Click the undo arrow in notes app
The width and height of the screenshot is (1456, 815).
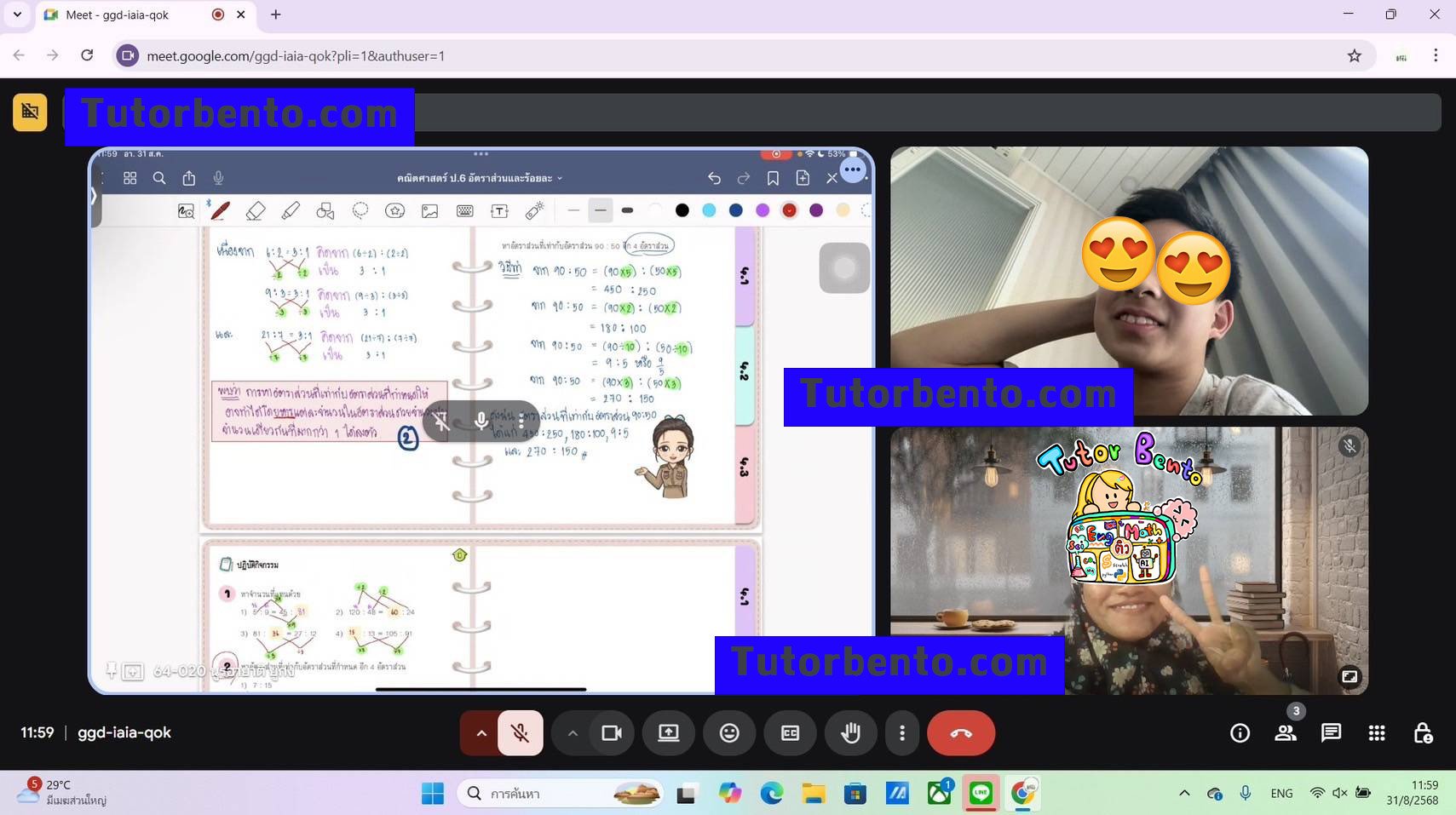(715, 178)
